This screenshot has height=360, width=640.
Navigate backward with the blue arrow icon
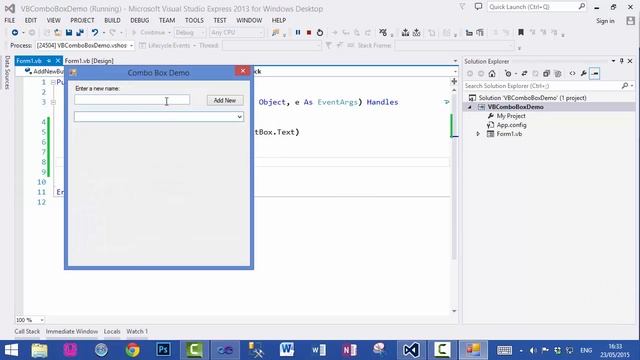coord(15,33)
